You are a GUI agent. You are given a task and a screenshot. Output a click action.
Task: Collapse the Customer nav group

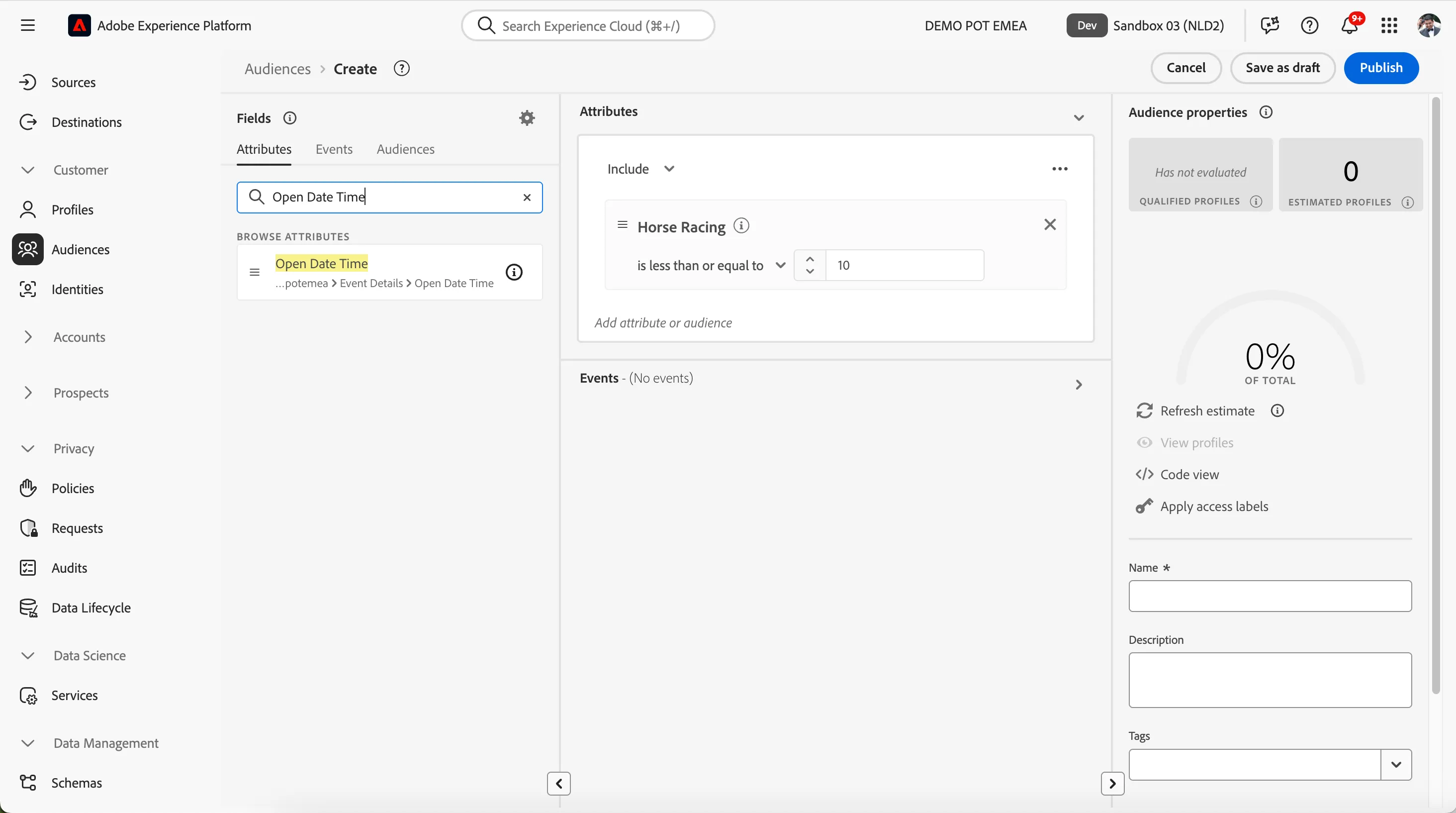(28, 170)
